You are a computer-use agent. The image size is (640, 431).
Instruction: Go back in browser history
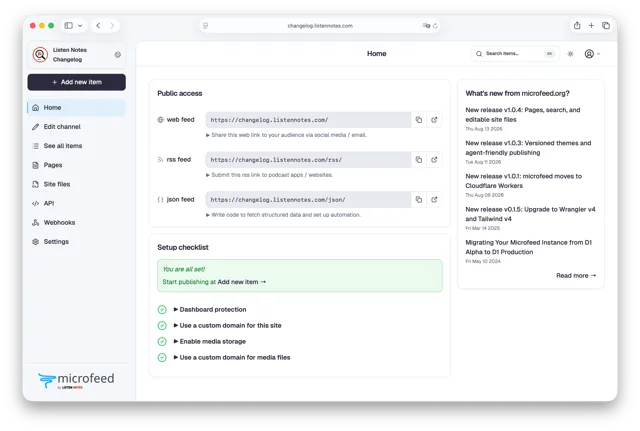(98, 26)
